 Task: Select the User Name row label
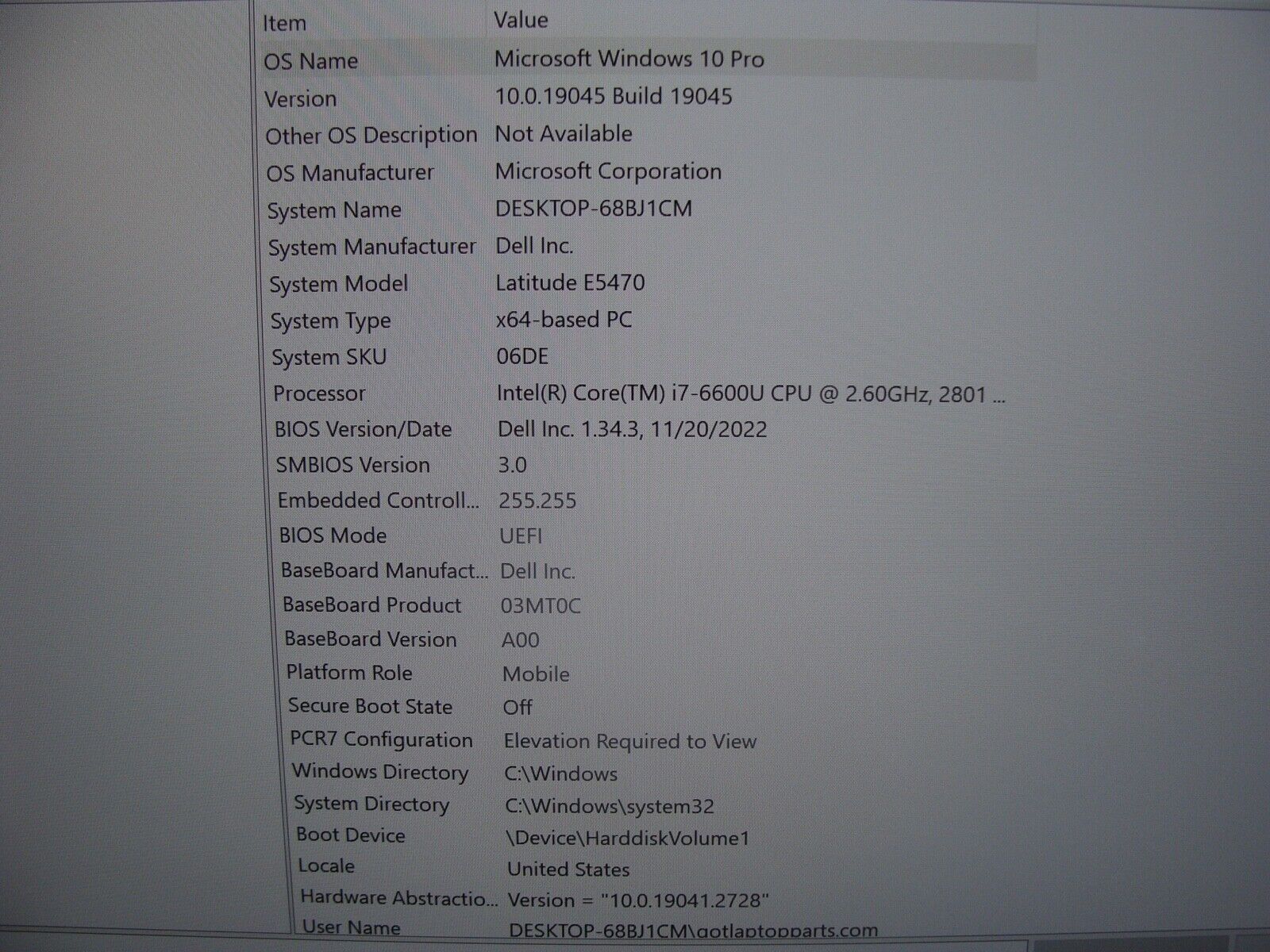click(x=351, y=927)
